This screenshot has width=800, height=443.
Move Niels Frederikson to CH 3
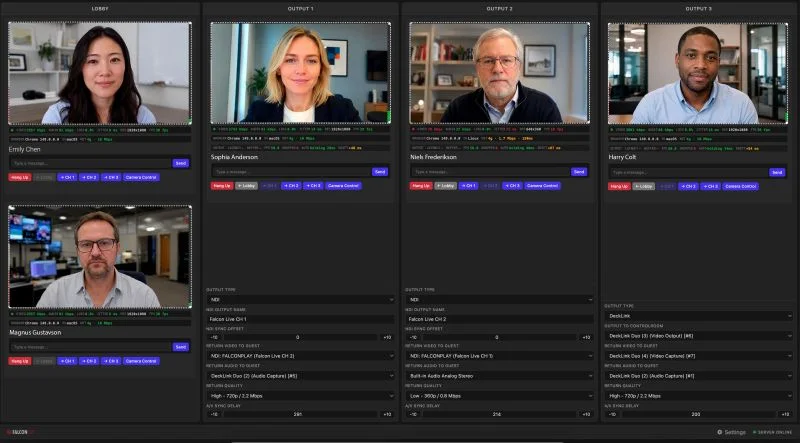point(512,186)
